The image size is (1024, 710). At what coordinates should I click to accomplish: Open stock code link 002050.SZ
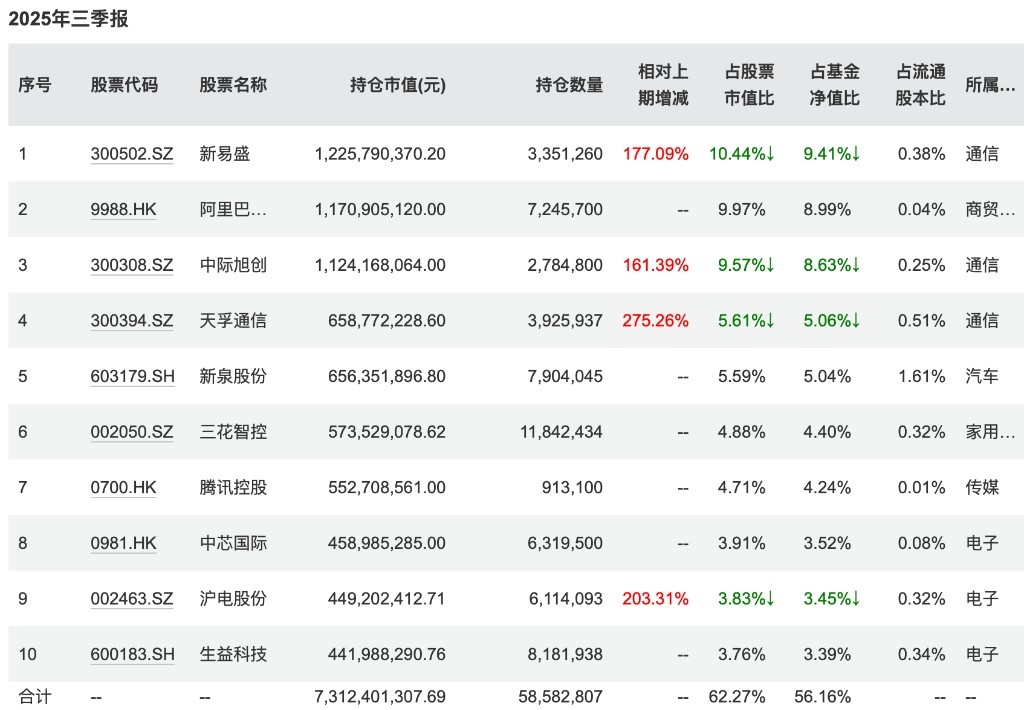132,432
